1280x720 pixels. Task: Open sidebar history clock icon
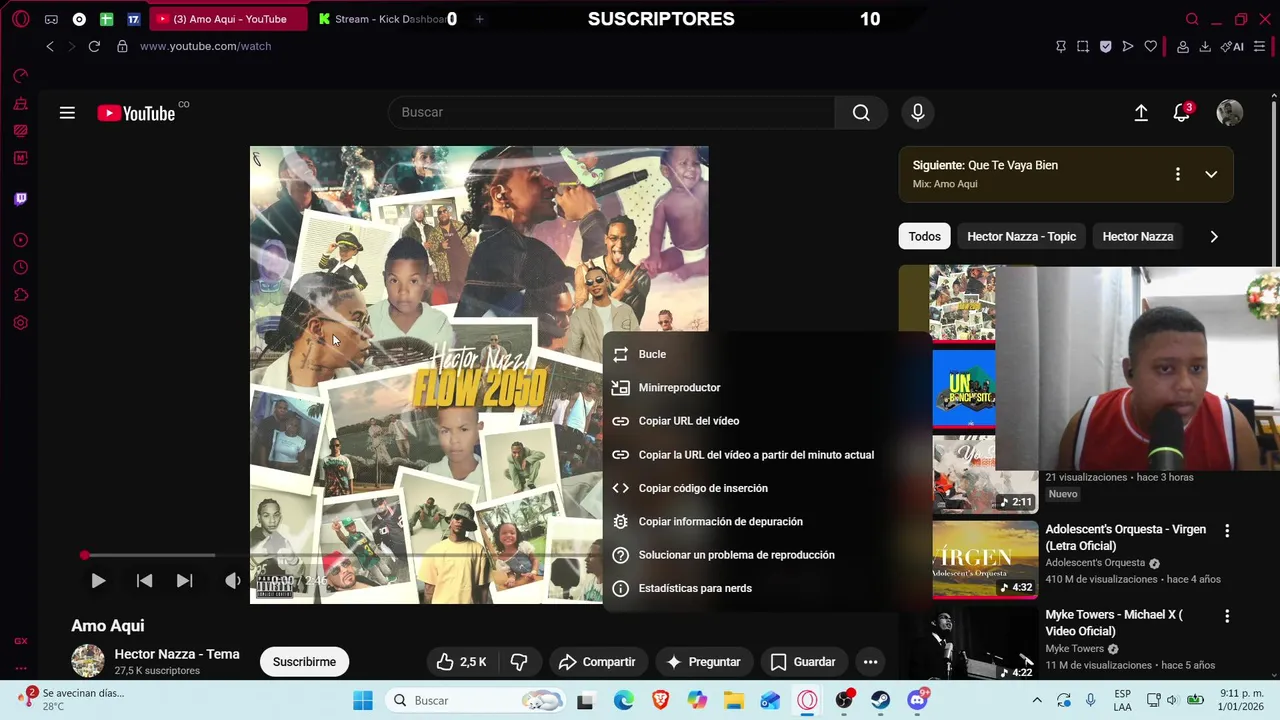20,268
